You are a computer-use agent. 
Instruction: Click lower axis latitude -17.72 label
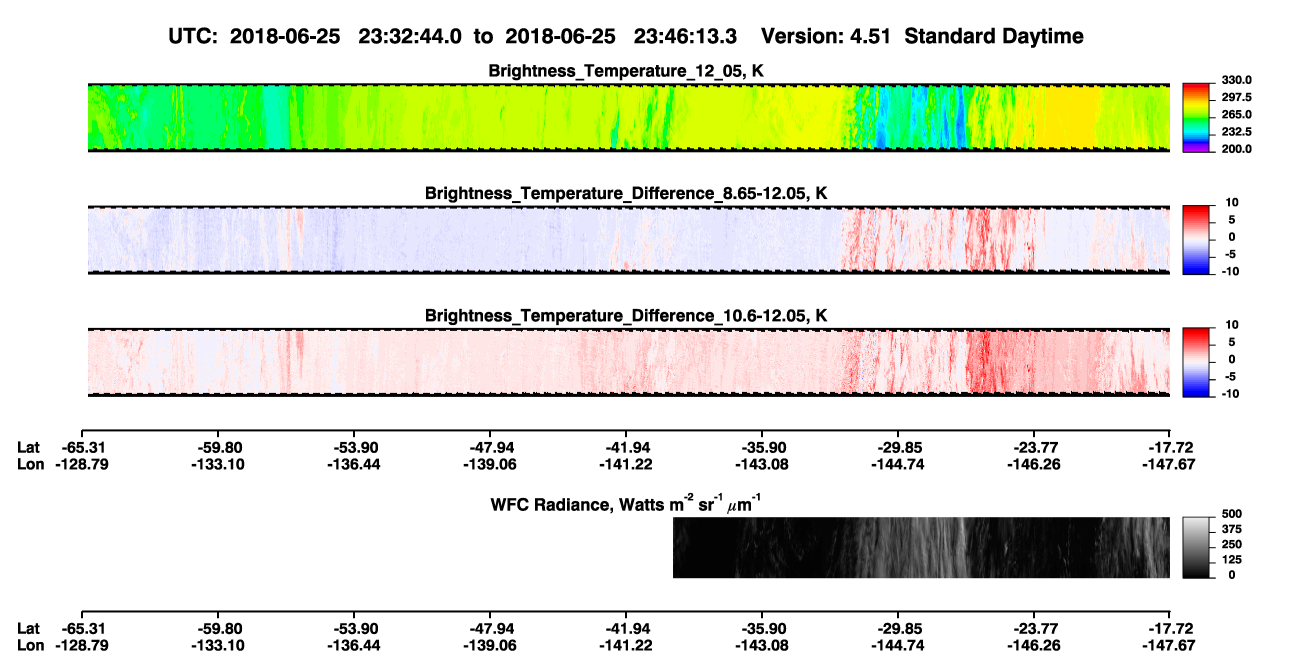(1169, 628)
